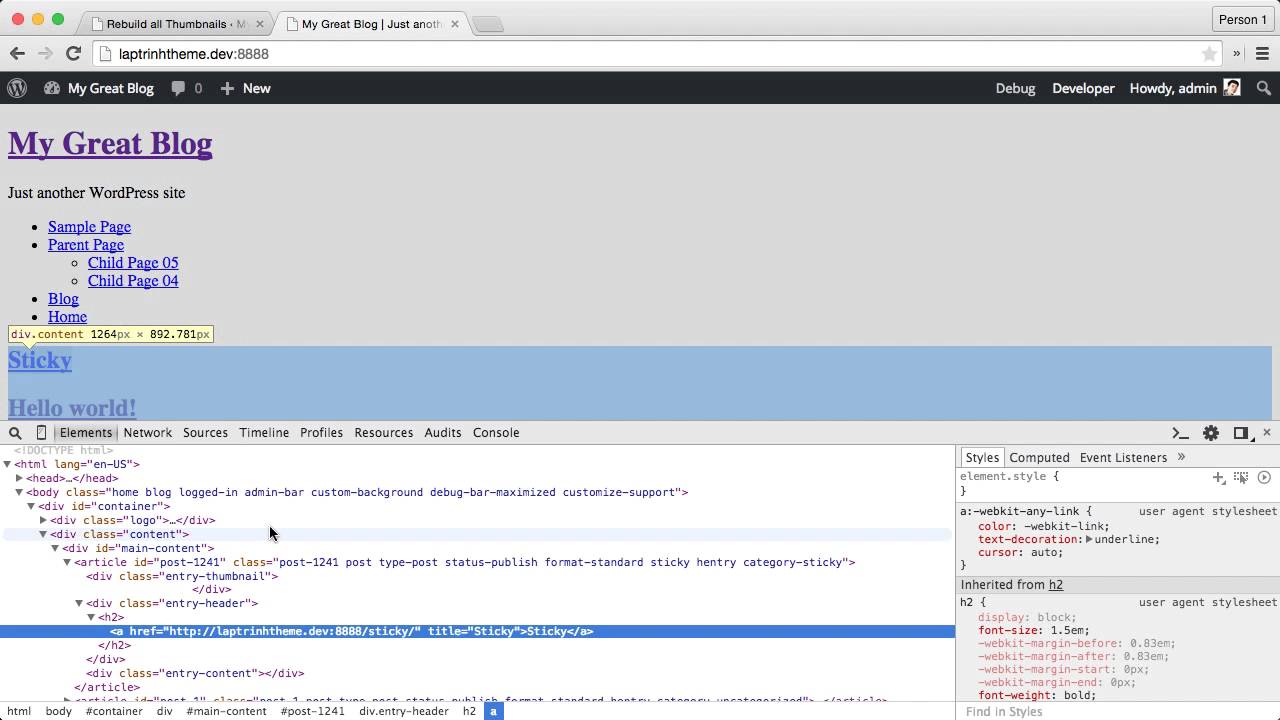The width and height of the screenshot is (1280, 720).
Task: Toggle DevTools device mode phone icon
Action: [x=41, y=433]
